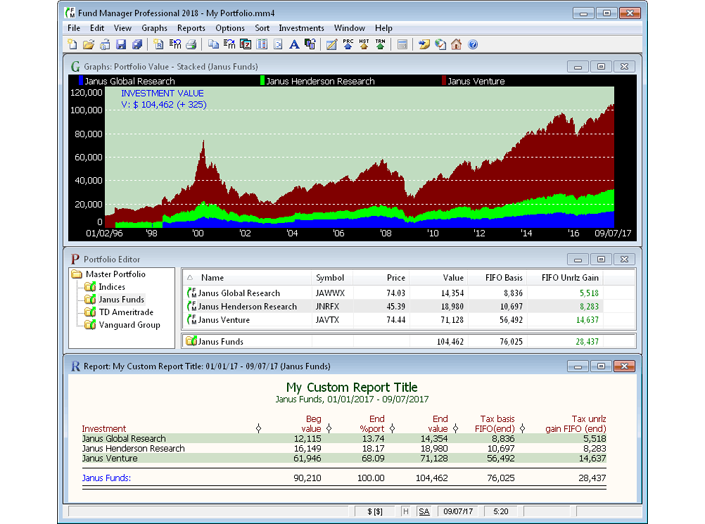Click the HST history update icon
Image resolution: width=705 pixels, height=524 pixels.
(x=364, y=44)
